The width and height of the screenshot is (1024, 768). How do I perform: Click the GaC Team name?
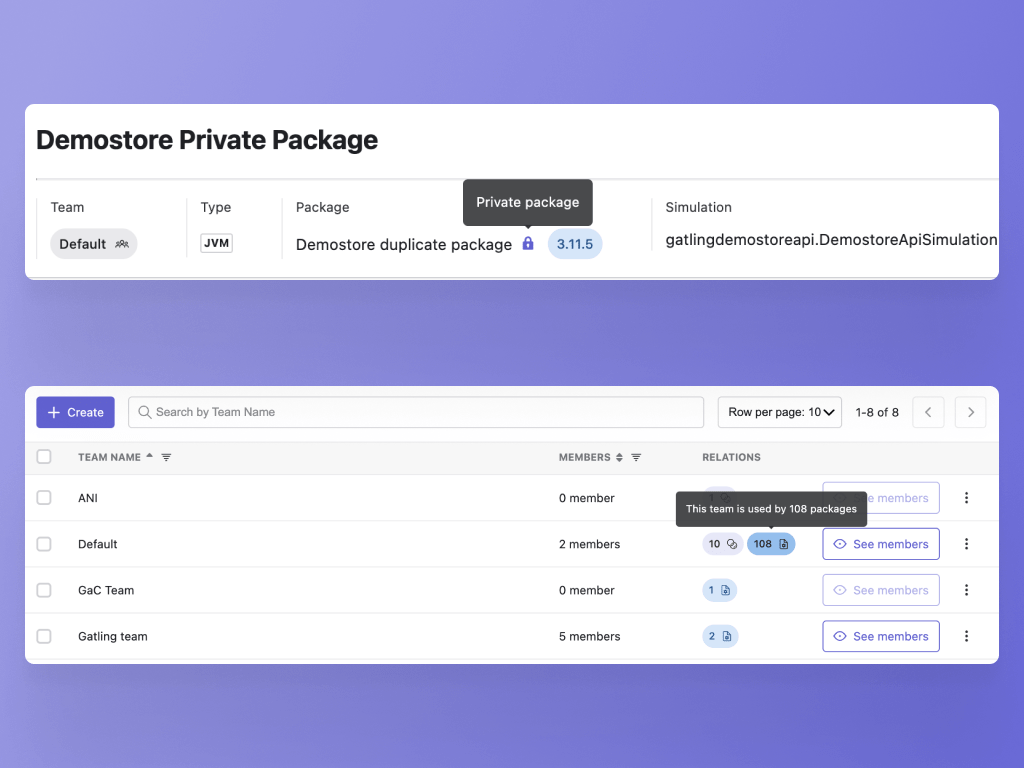[x=106, y=590]
